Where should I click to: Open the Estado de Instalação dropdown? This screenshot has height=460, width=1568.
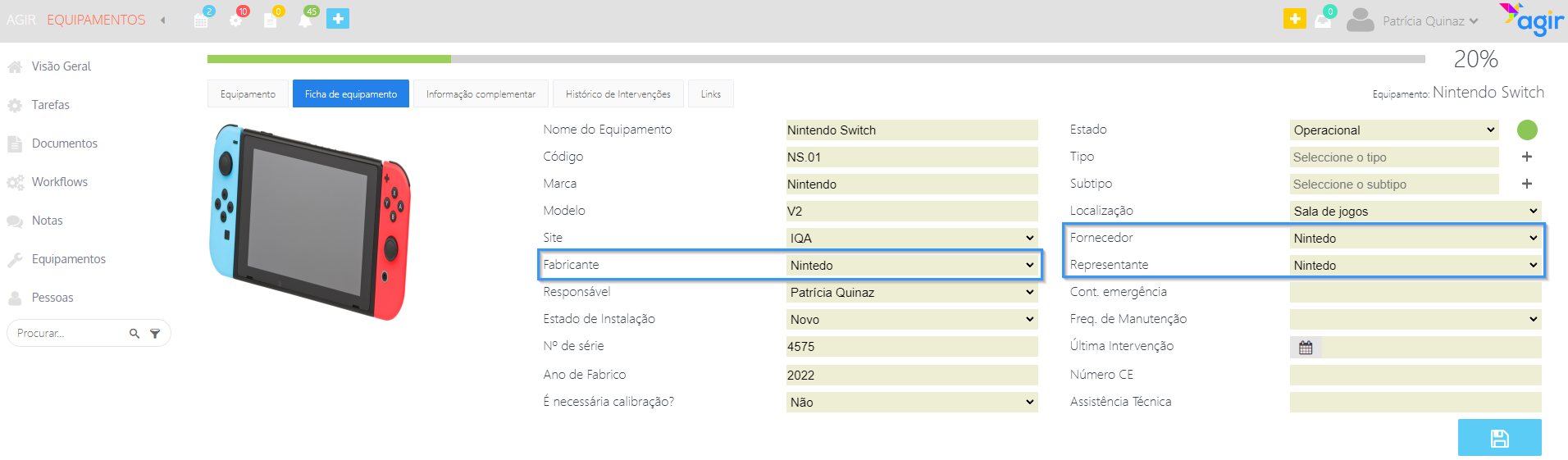pos(912,319)
